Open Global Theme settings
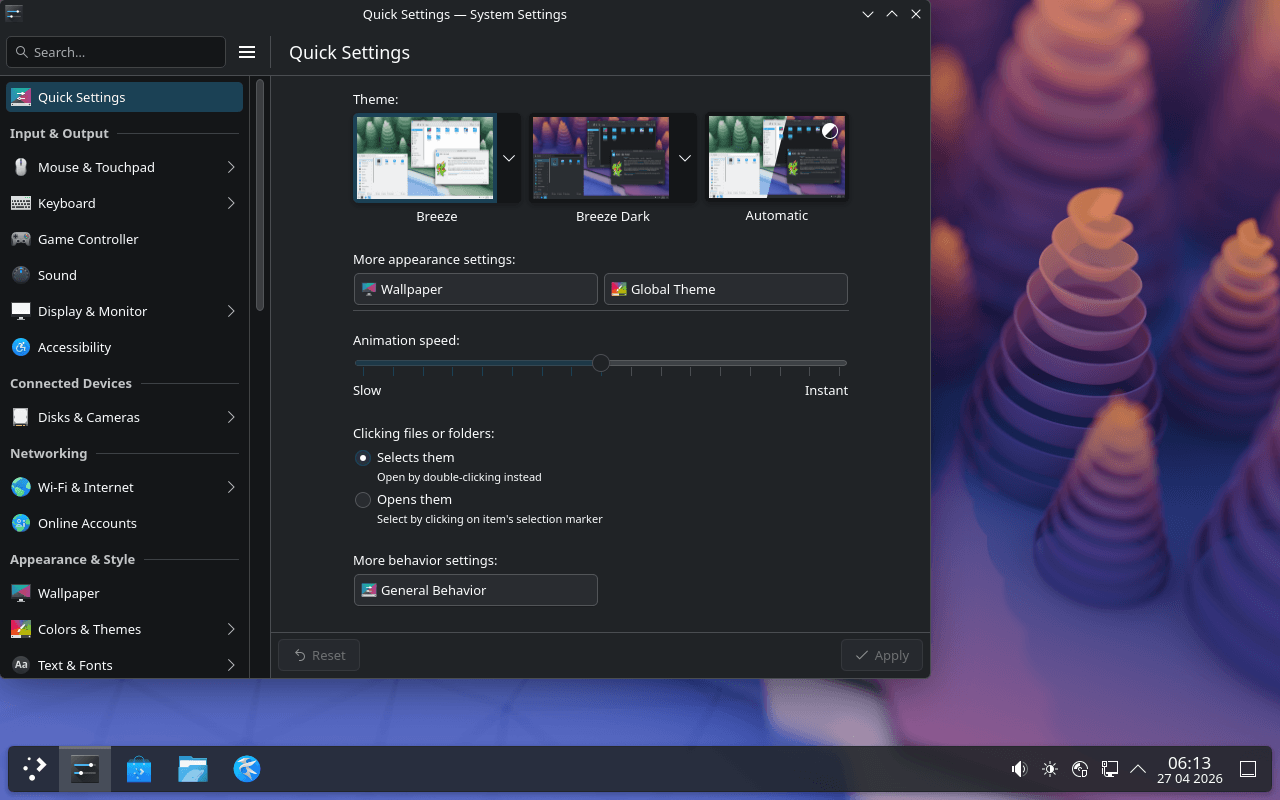Screen dimensions: 1280x800 [725, 289]
